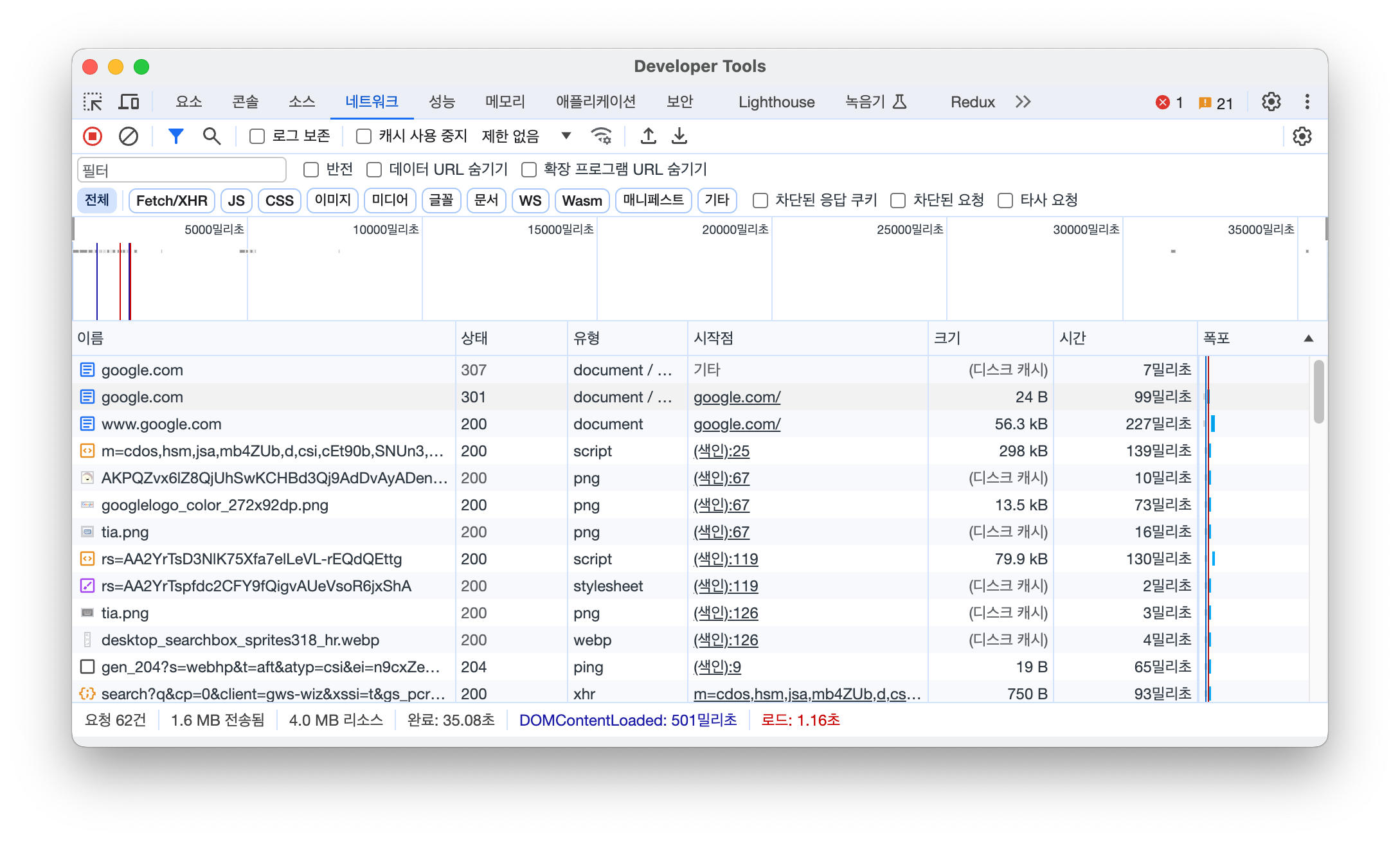Toggle 확장 프로그램 URL 숨기기 checkbox

point(529,170)
